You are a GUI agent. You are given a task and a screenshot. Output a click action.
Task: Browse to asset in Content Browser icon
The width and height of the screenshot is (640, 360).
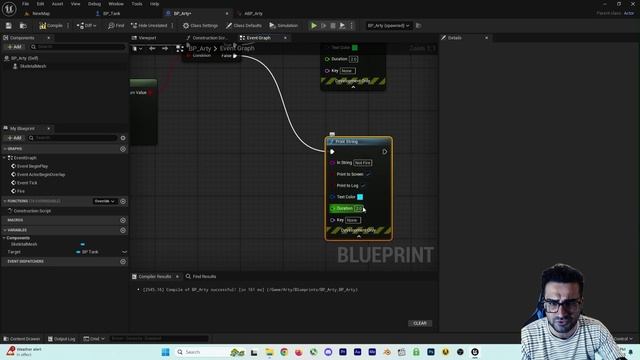(23, 25)
